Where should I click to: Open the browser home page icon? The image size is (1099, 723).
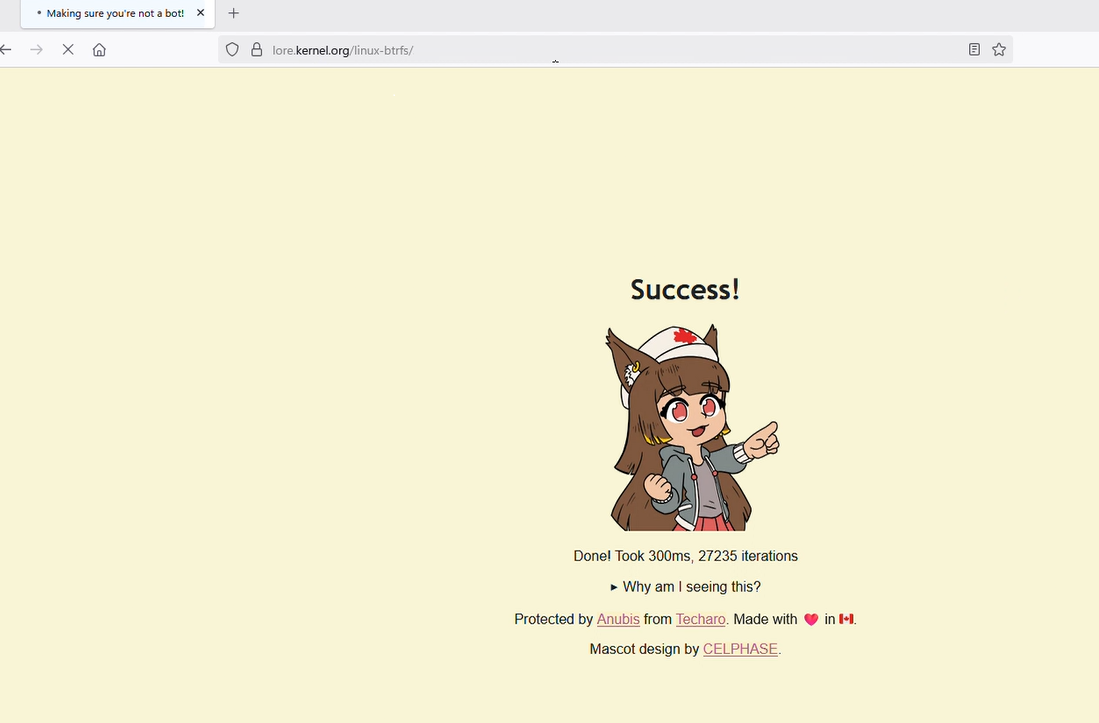(x=100, y=50)
